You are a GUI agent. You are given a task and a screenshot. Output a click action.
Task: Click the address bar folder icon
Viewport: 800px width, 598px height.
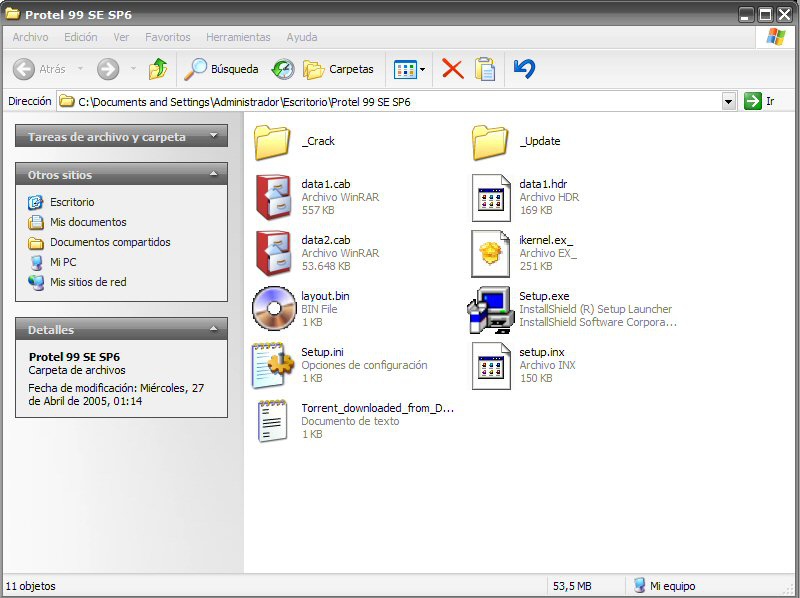pyautogui.click(x=66, y=101)
